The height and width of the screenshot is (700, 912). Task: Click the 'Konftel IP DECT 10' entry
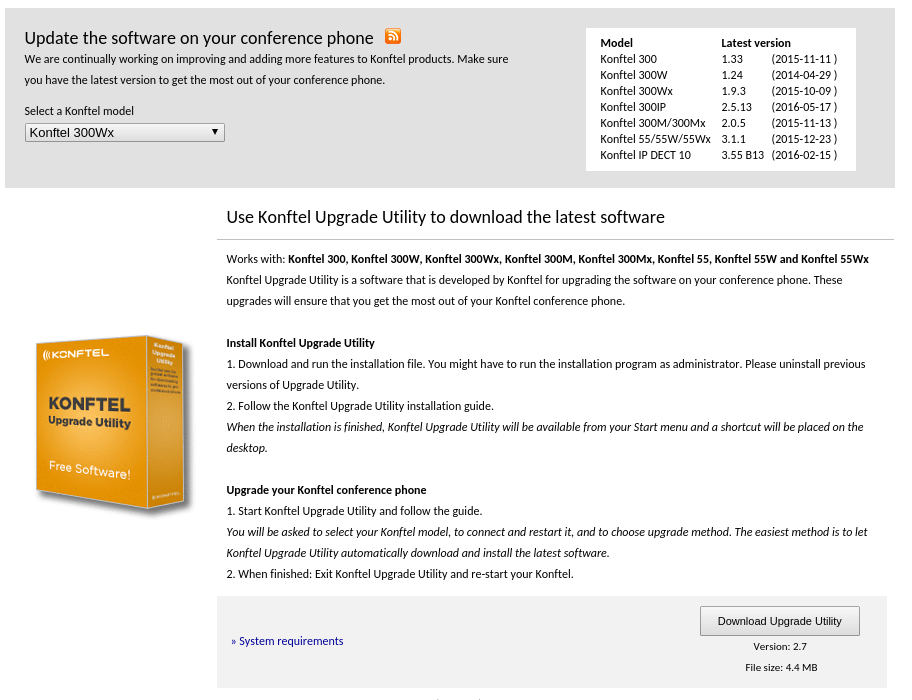tap(646, 155)
